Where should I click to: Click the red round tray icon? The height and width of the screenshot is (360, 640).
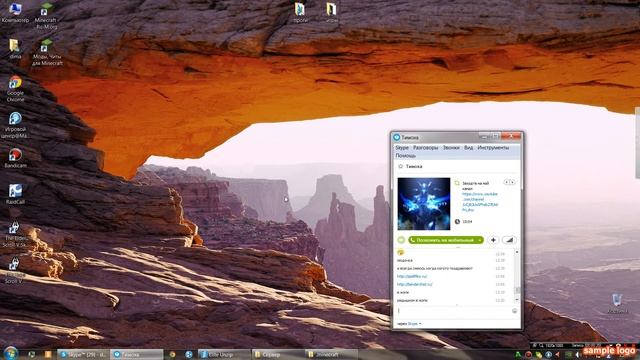pyautogui.click(x=529, y=355)
